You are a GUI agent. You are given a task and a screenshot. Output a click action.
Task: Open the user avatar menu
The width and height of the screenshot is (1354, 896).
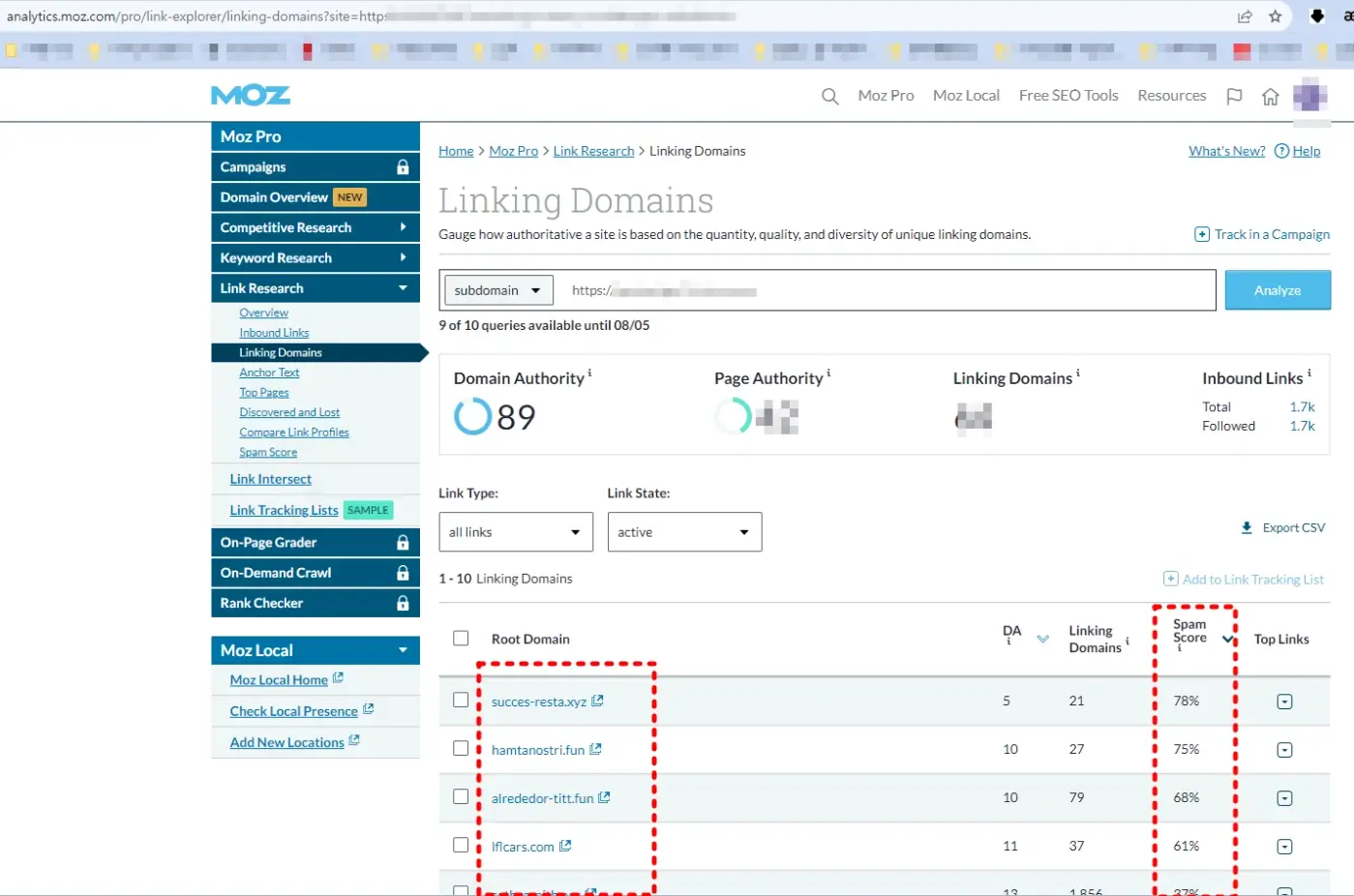point(1310,96)
